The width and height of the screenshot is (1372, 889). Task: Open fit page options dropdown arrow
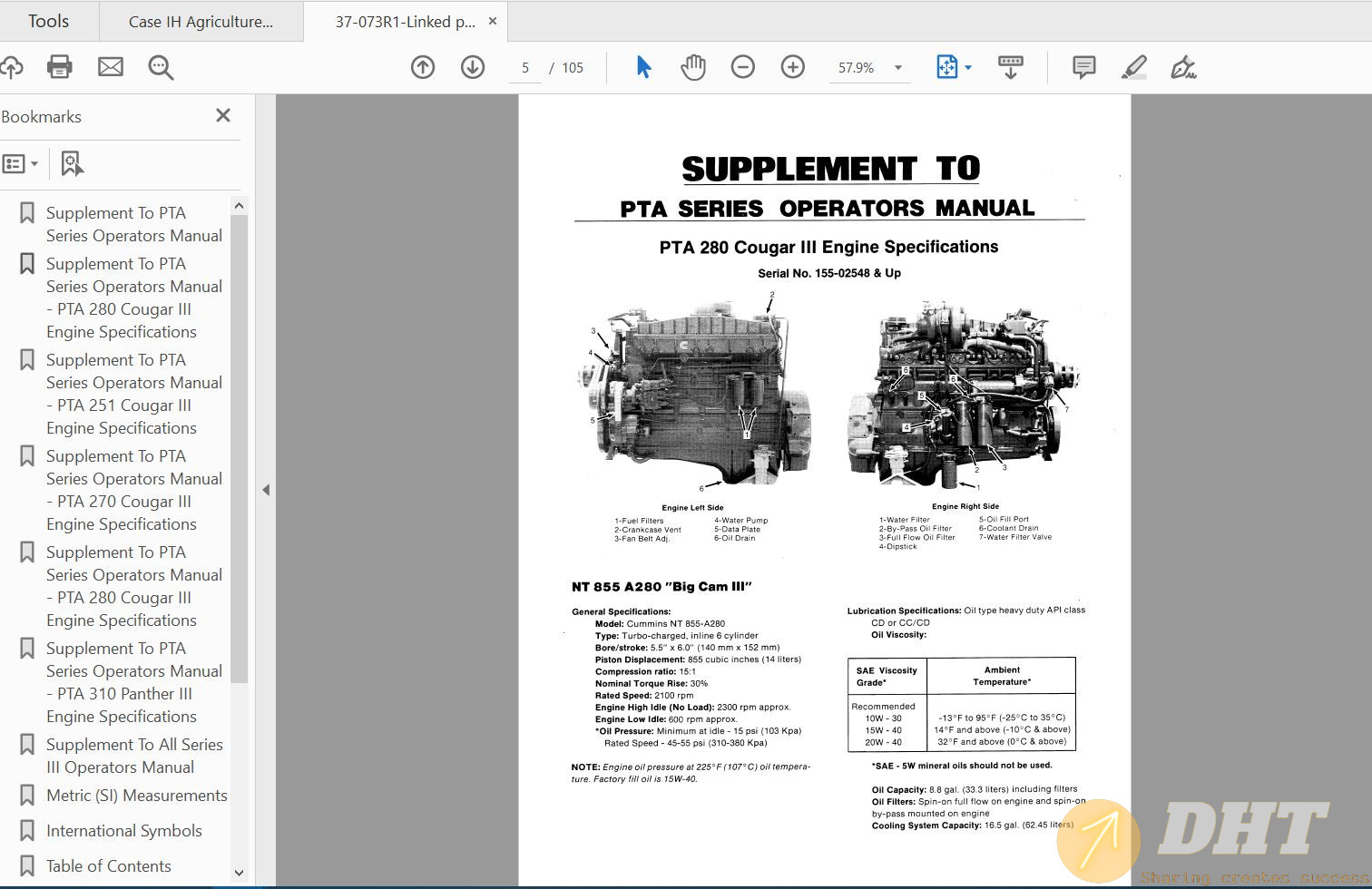coord(968,68)
